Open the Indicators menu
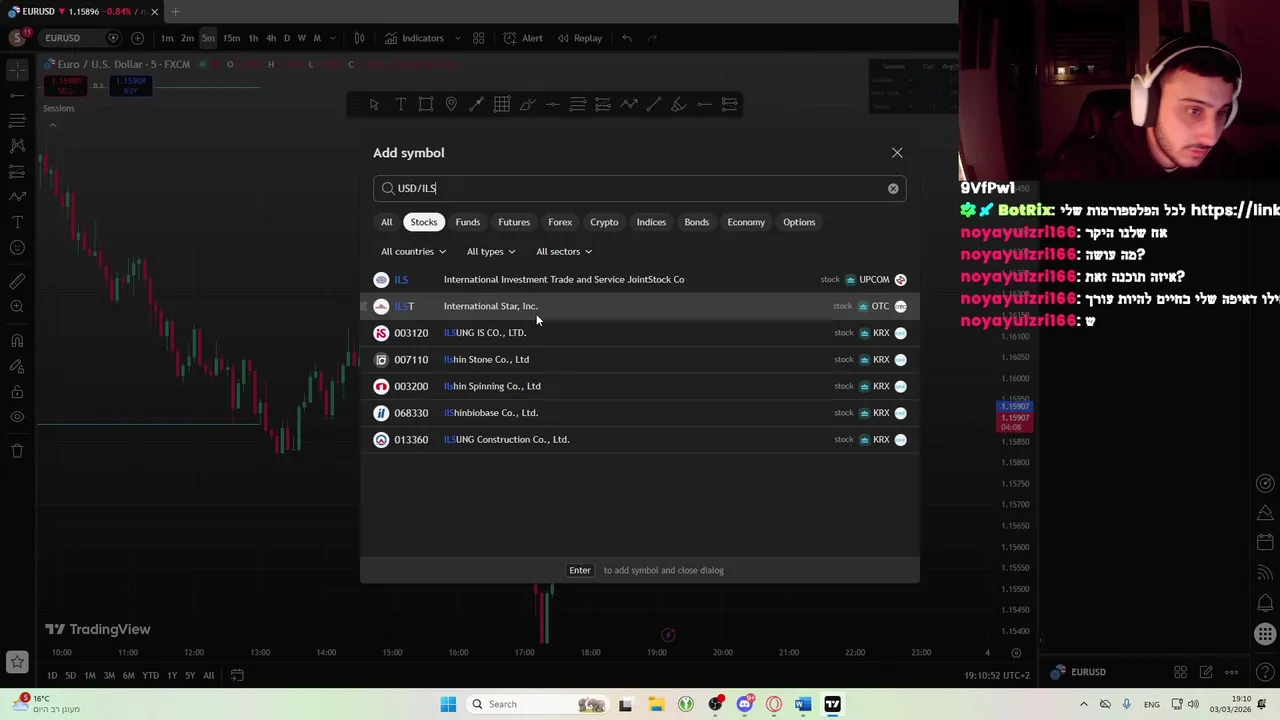Image resolution: width=1280 pixels, height=720 pixels. click(414, 38)
